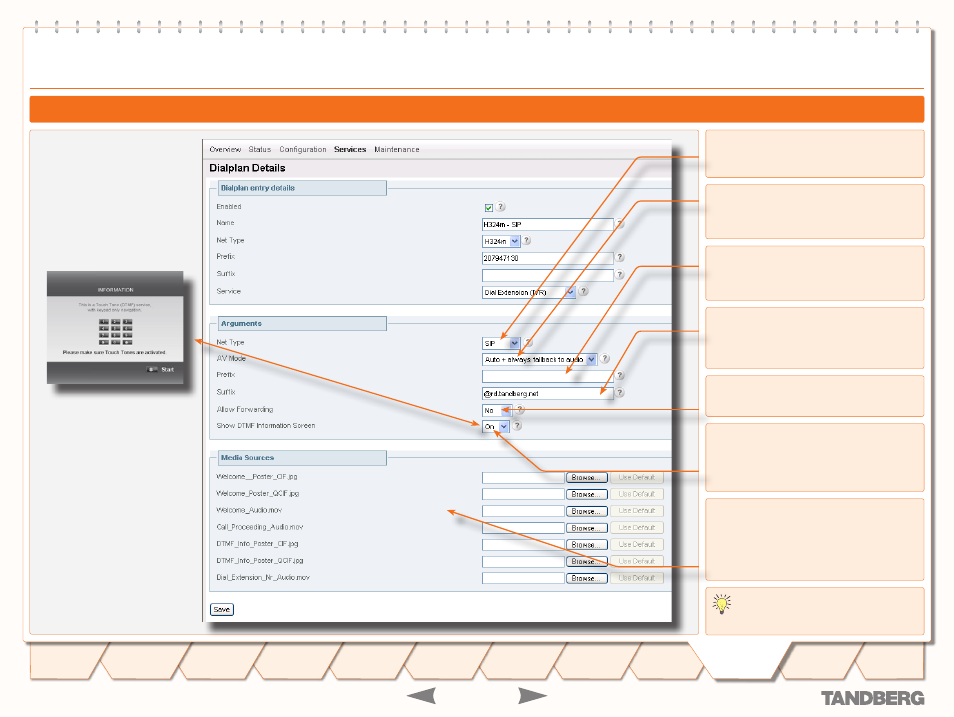Image resolution: width=954 pixels, height=717 pixels.
Task: Open help icon beside the Name field
Action: pos(619,223)
